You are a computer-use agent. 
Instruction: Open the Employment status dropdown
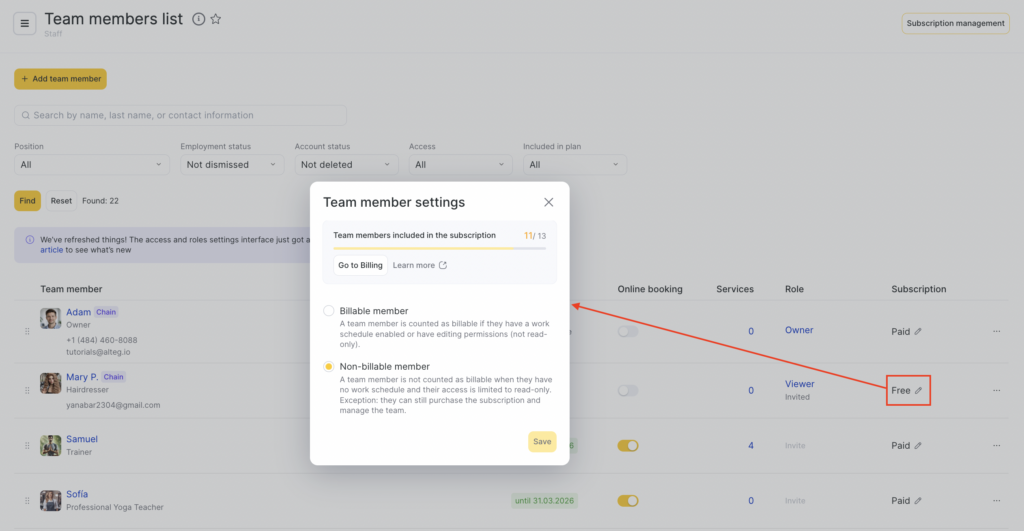232,165
